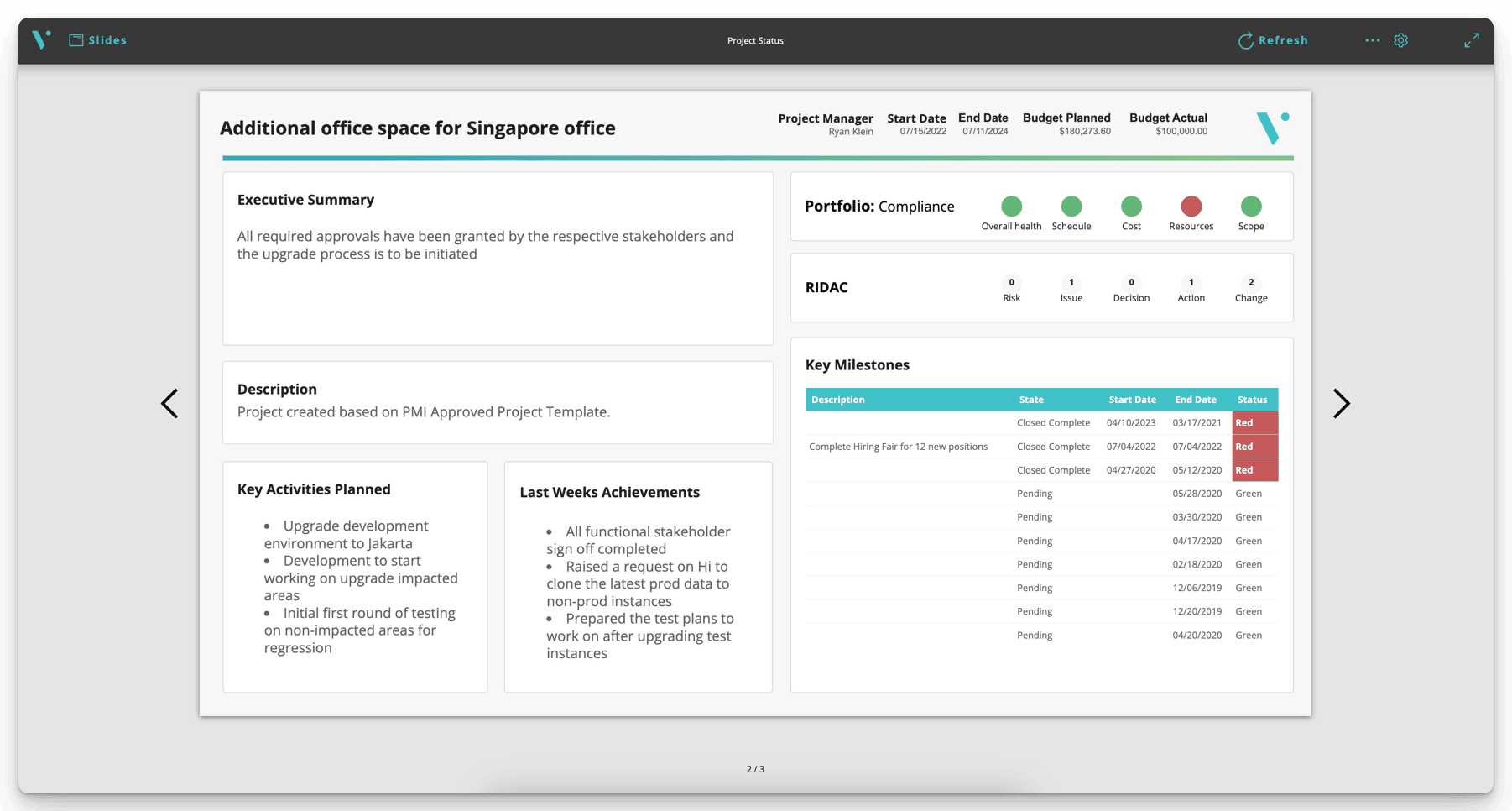Screen dimensions: 1512x811
Task: Click the Key Milestones heading
Action: 858,365
